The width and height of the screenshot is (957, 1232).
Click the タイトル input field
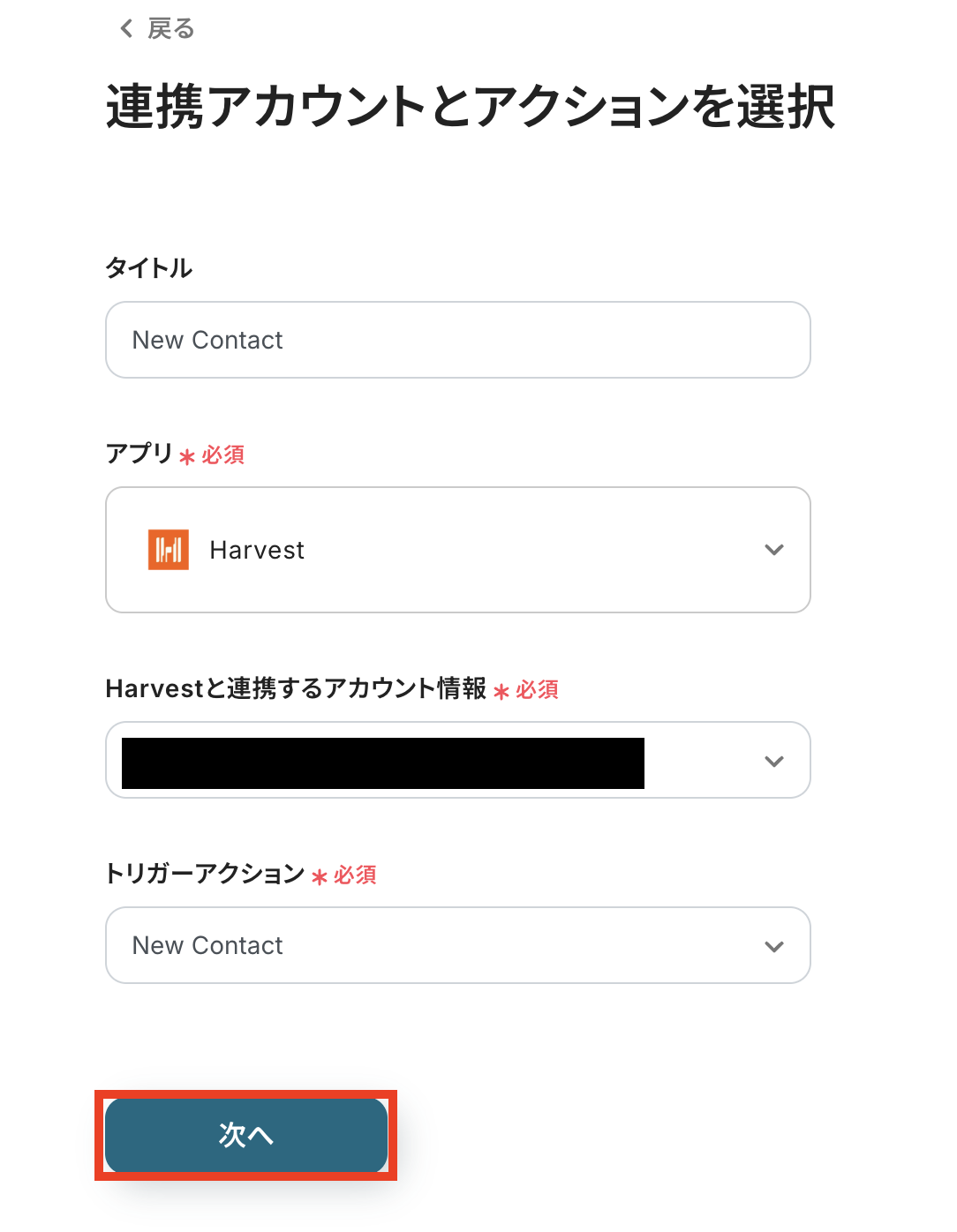(x=457, y=341)
